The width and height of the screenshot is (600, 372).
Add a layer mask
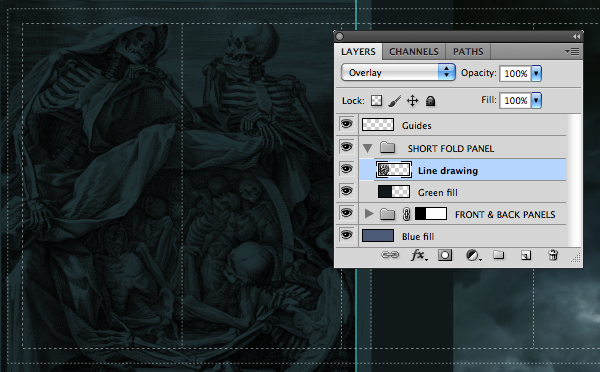click(445, 255)
